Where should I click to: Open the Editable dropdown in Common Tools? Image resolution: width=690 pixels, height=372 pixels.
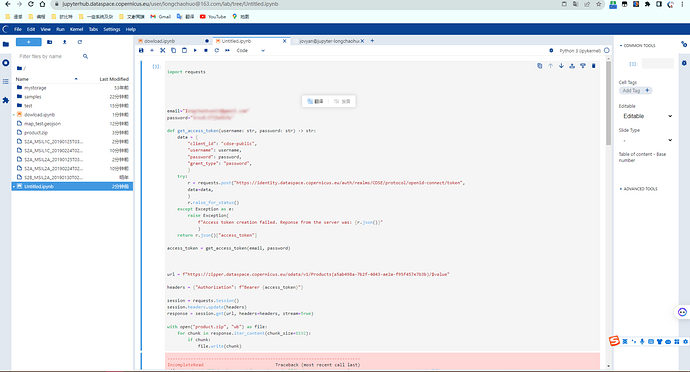pos(646,116)
